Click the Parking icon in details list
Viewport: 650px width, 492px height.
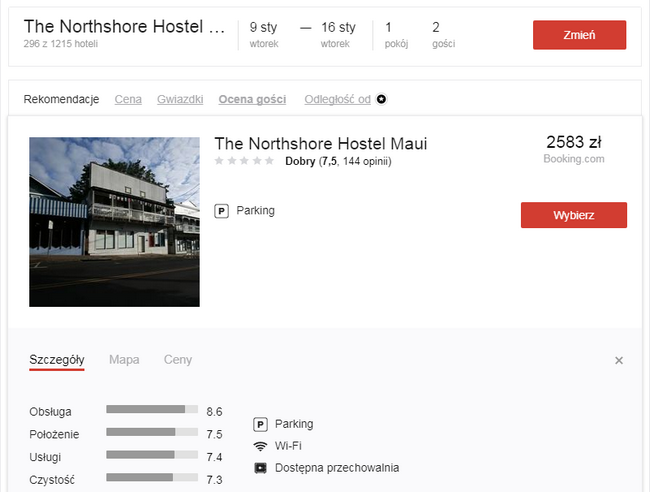point(260,424)
